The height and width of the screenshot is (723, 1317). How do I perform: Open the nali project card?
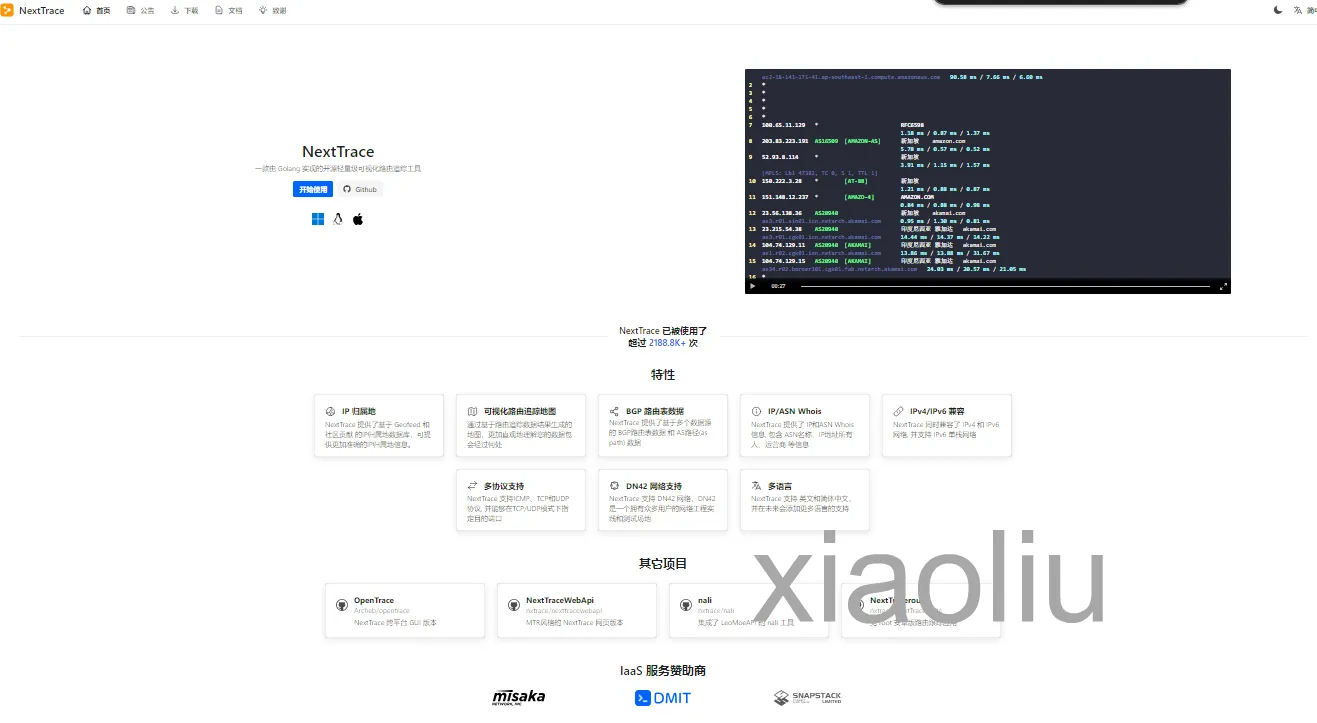point(749,611)
